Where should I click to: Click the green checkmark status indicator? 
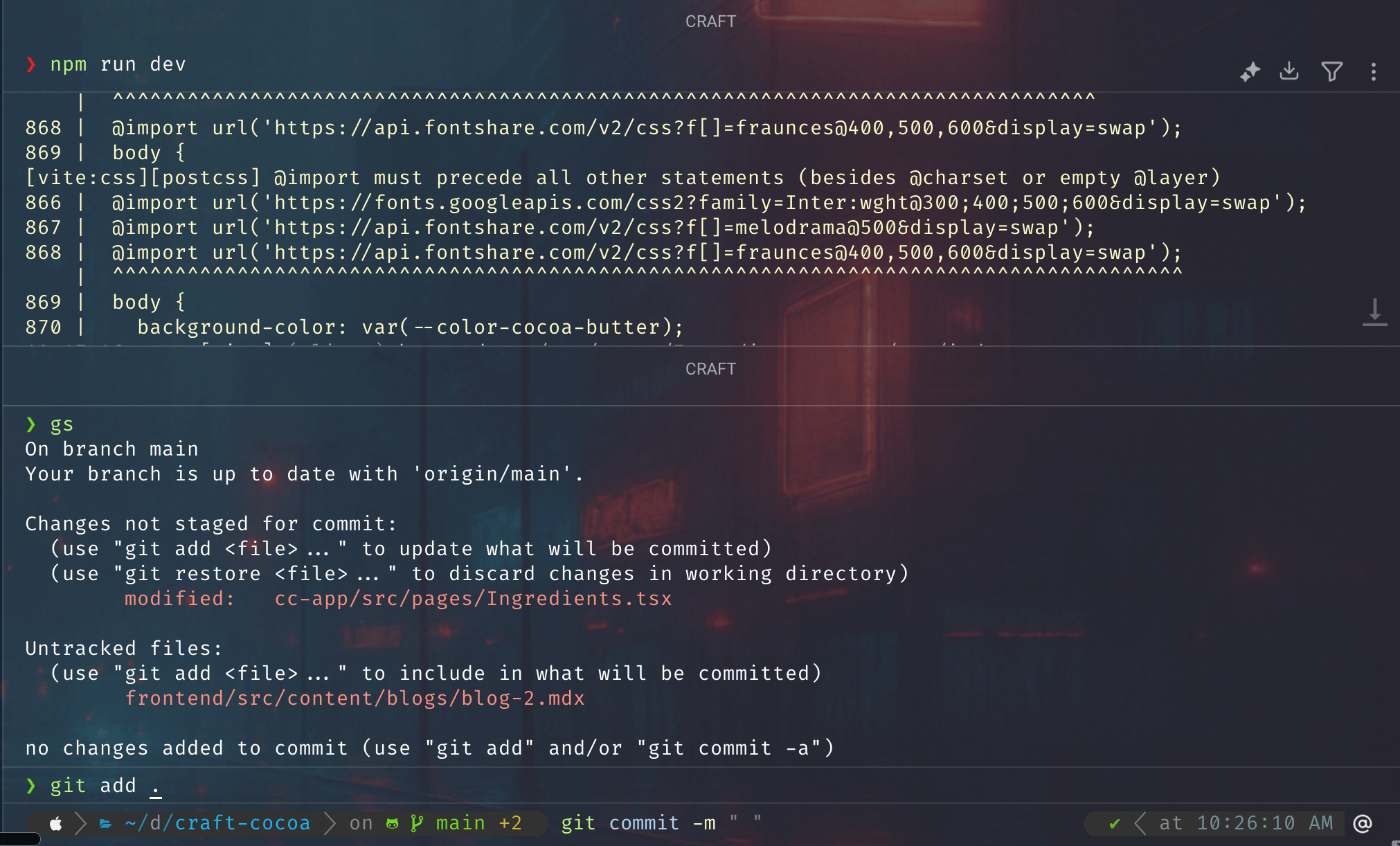1114,823
